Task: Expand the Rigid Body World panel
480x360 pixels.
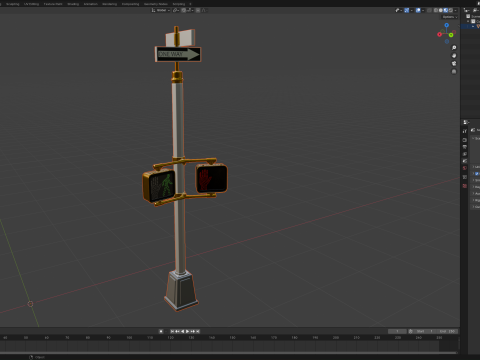Action: pyautogui.click(x=475, y=200)
